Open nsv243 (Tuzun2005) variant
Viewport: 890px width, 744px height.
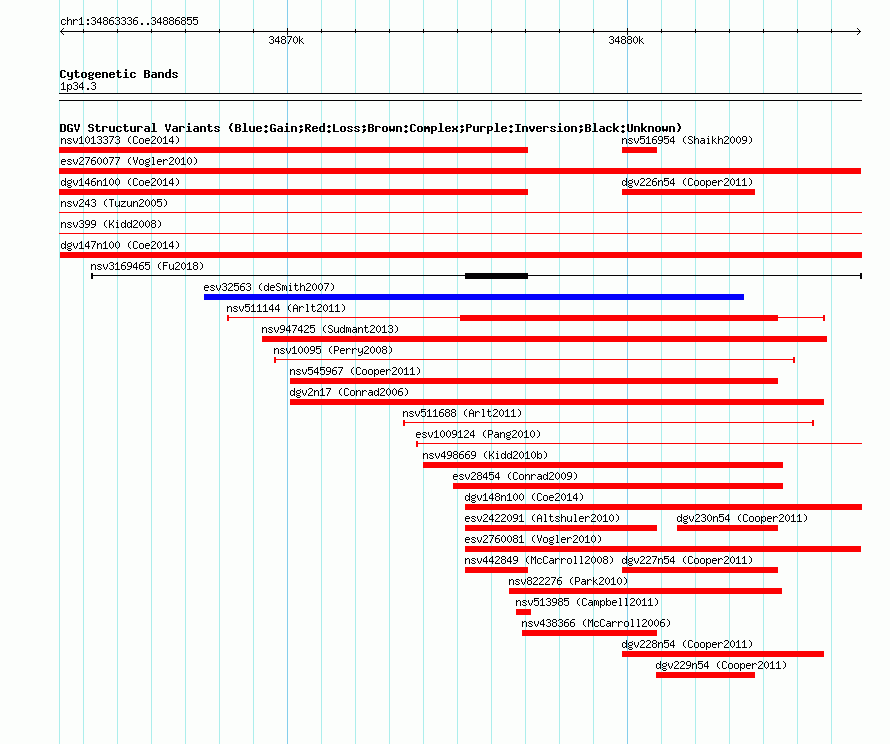point(114,203)
